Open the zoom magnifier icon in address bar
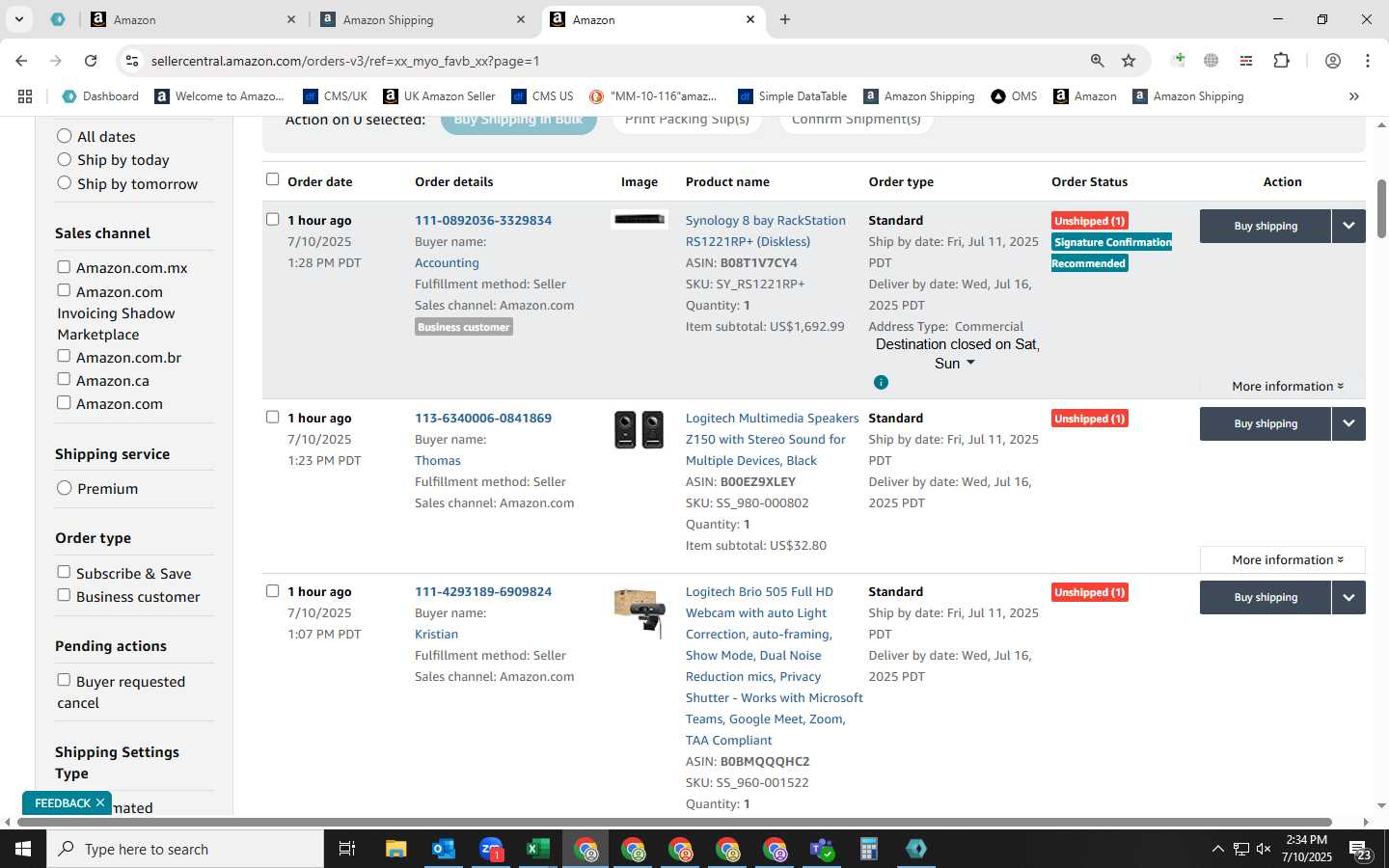 [x=1097, y=61]
